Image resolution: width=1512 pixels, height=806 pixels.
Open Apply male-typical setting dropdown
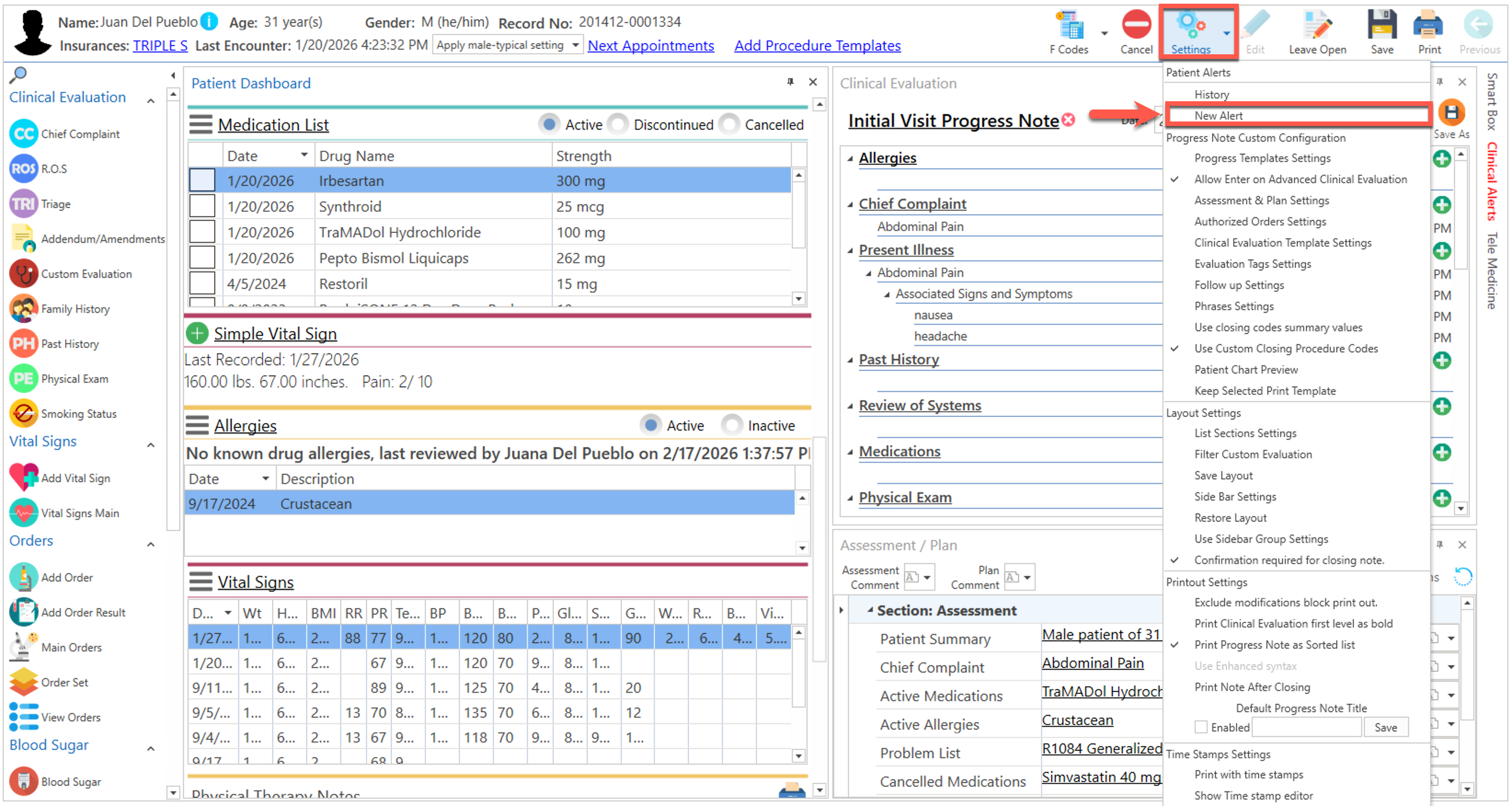tap(575, 45)
